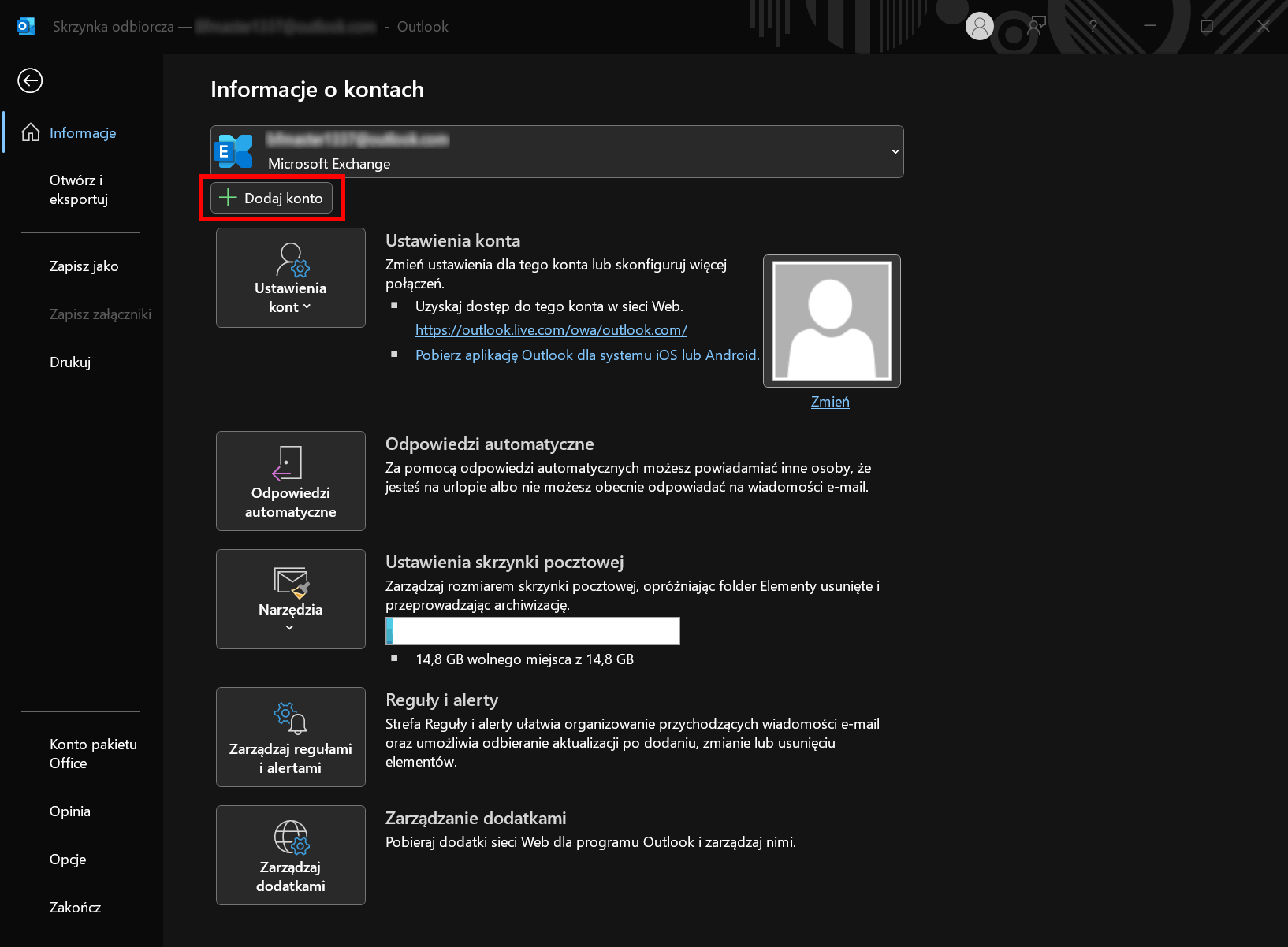
Task: Expand the Ustawienia kont dropdown
Action: tap(291, 277)
